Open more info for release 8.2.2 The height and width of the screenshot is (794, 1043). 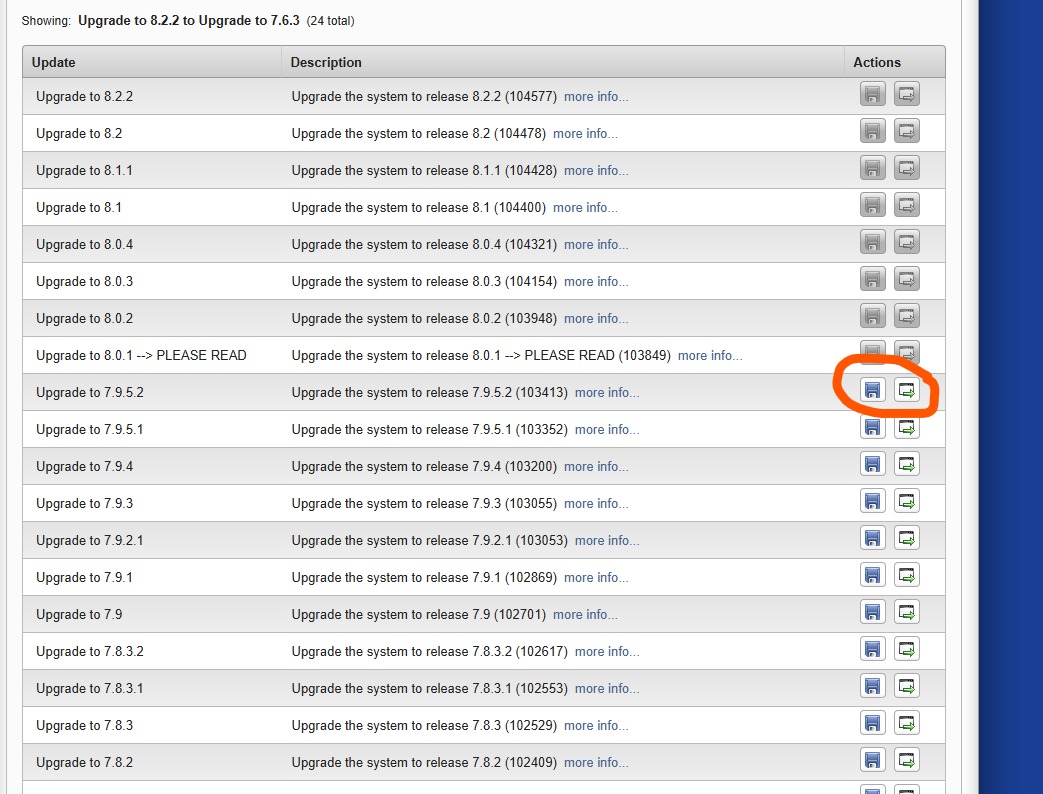tap(596, 97)
